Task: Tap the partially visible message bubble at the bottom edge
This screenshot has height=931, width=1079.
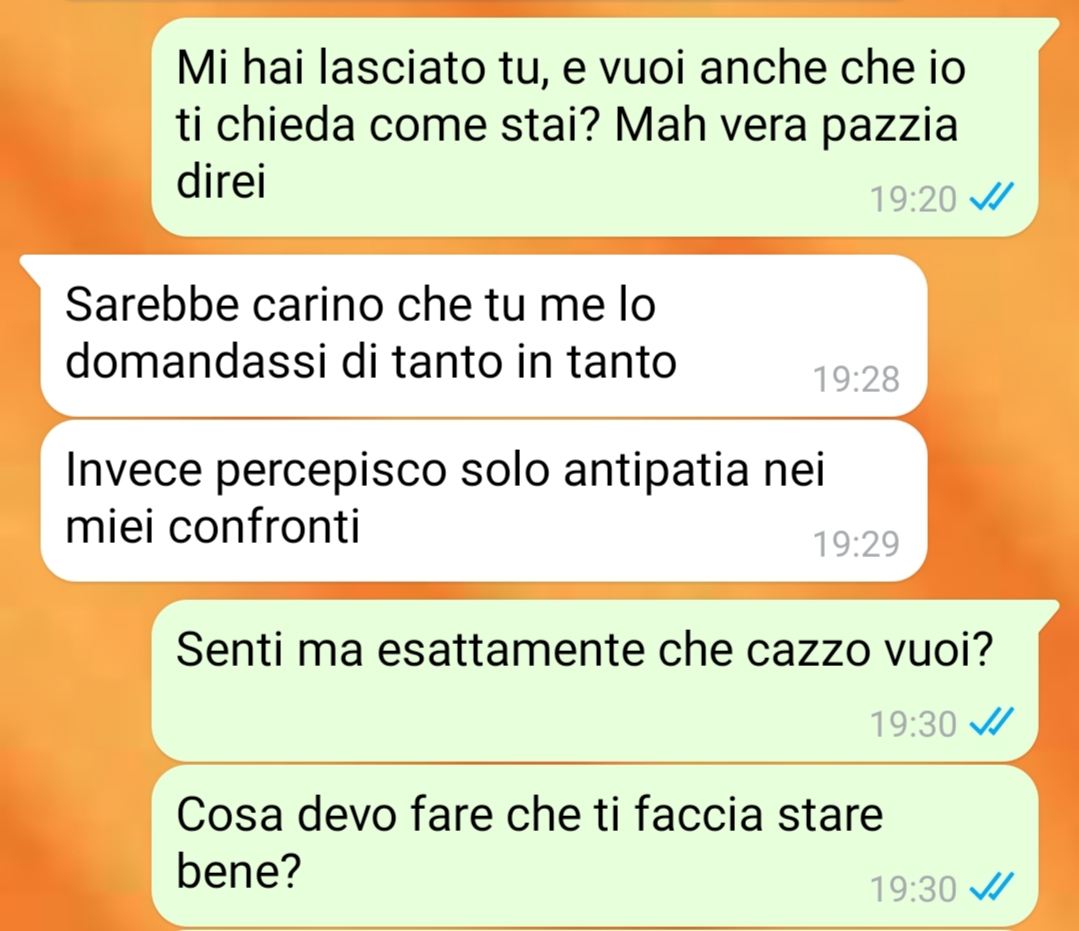Action: pos(595,929)
